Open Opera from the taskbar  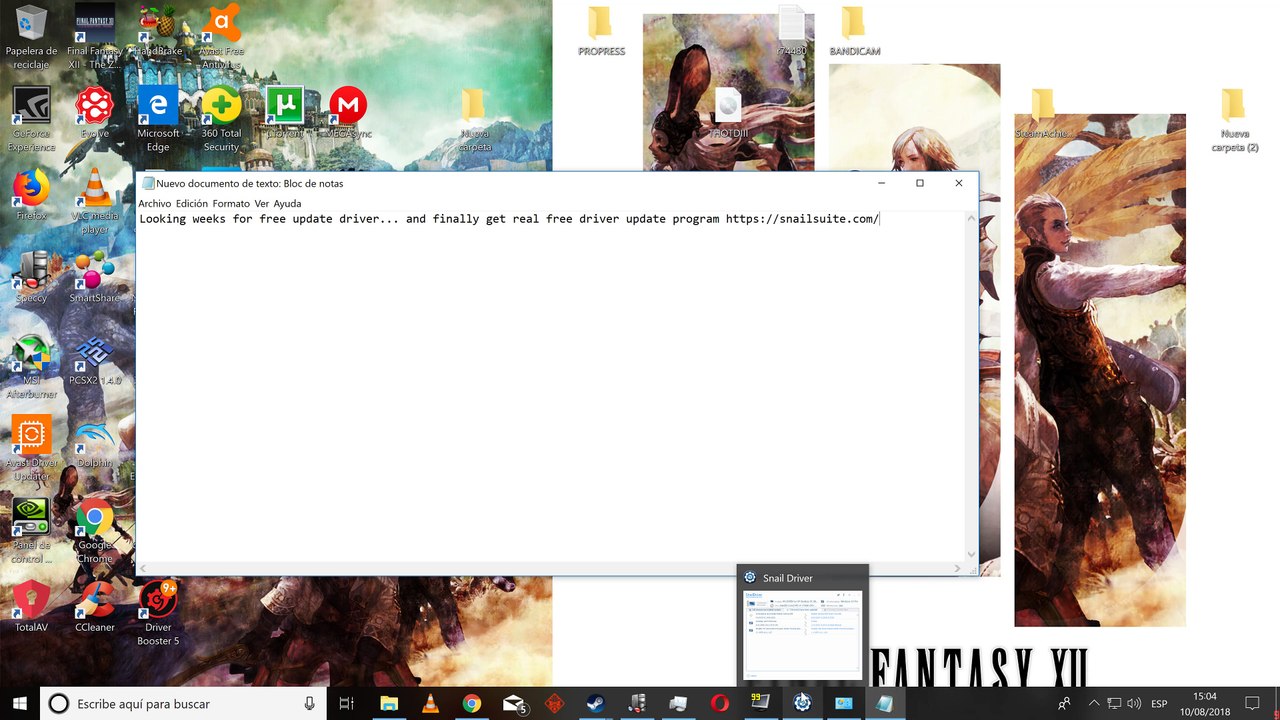719,703
